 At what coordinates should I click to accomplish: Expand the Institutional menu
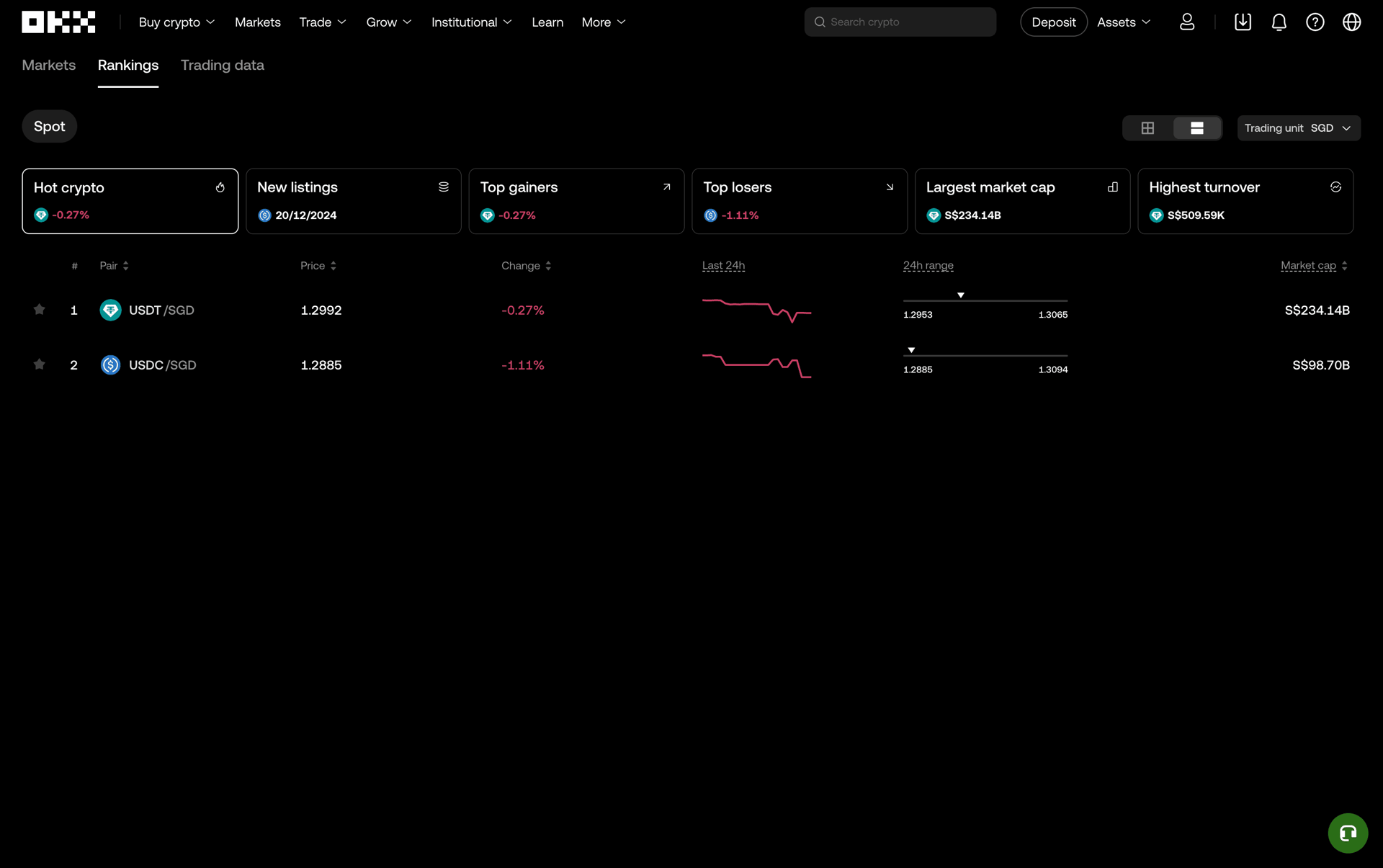472,22
